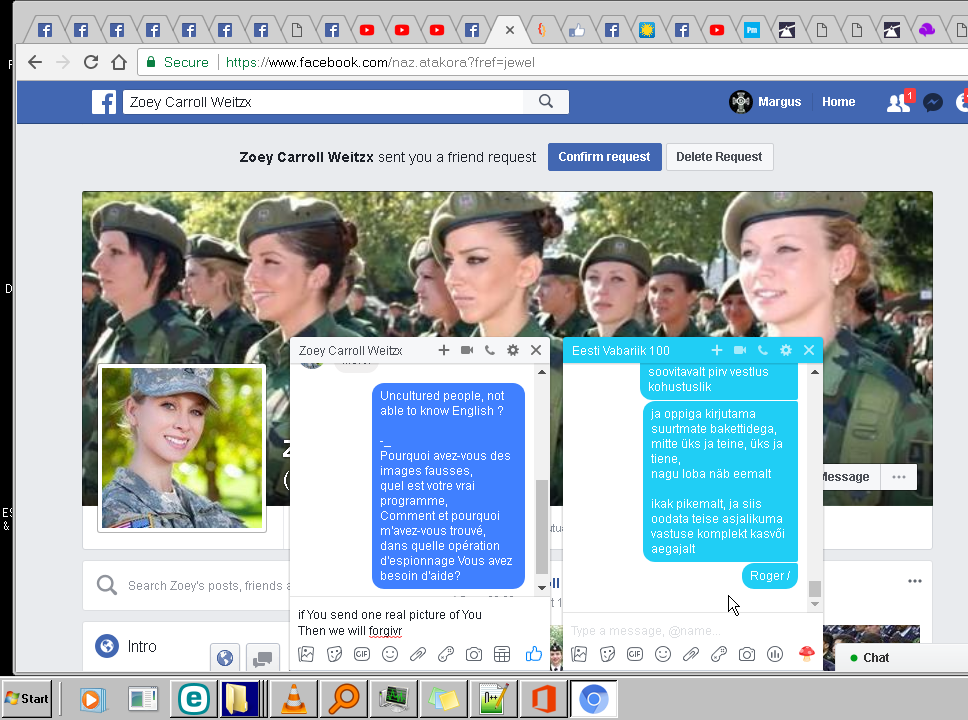Viewport: 968px width, 720px height.
Task: Start a video call in Zoey's chat
Action: (467, 350)
